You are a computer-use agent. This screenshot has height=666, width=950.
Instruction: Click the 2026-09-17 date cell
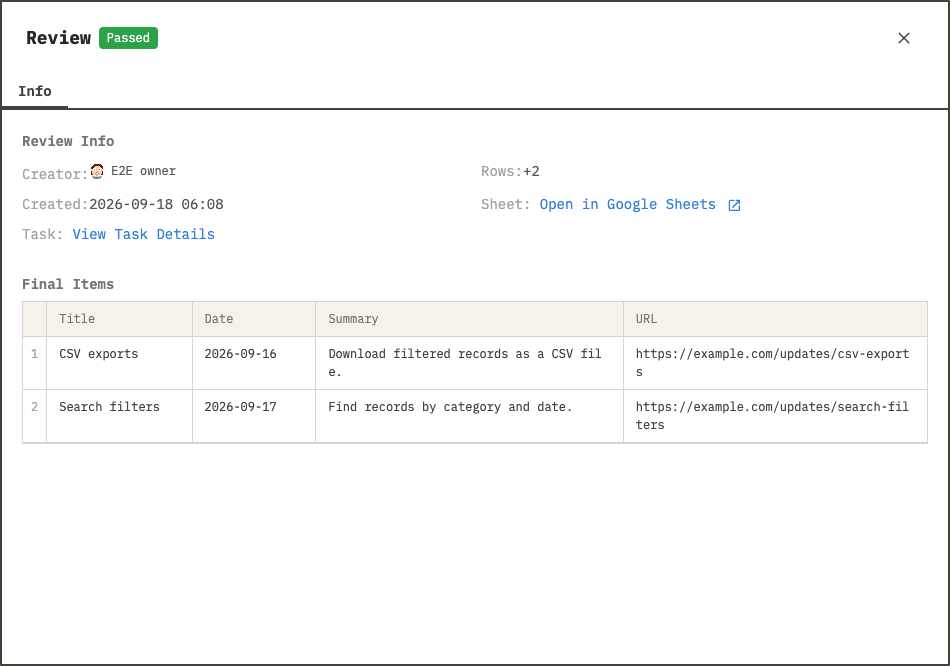point(254,416)
